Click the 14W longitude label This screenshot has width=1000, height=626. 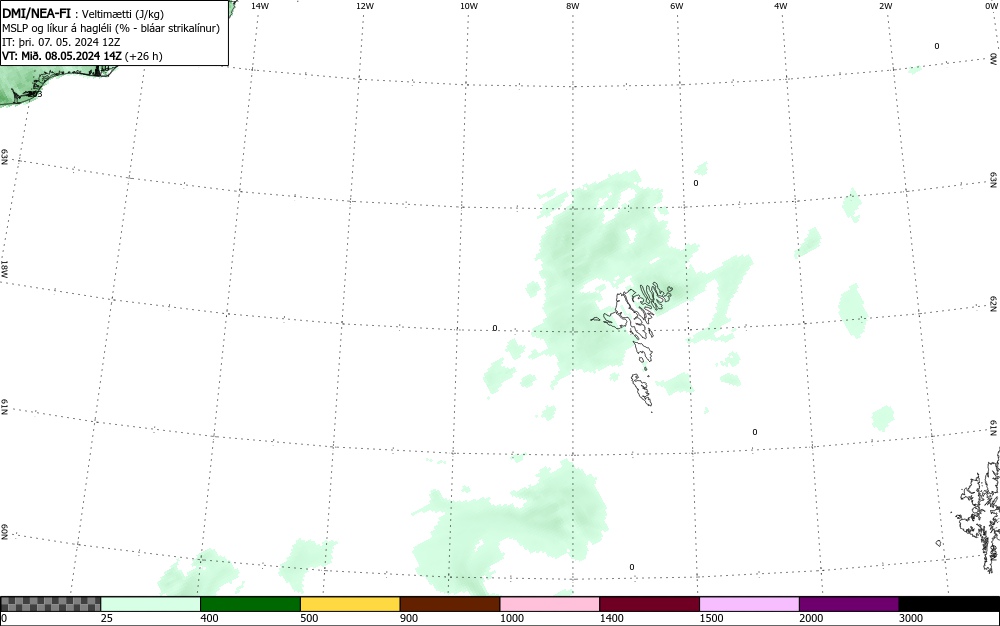(260, 6)
